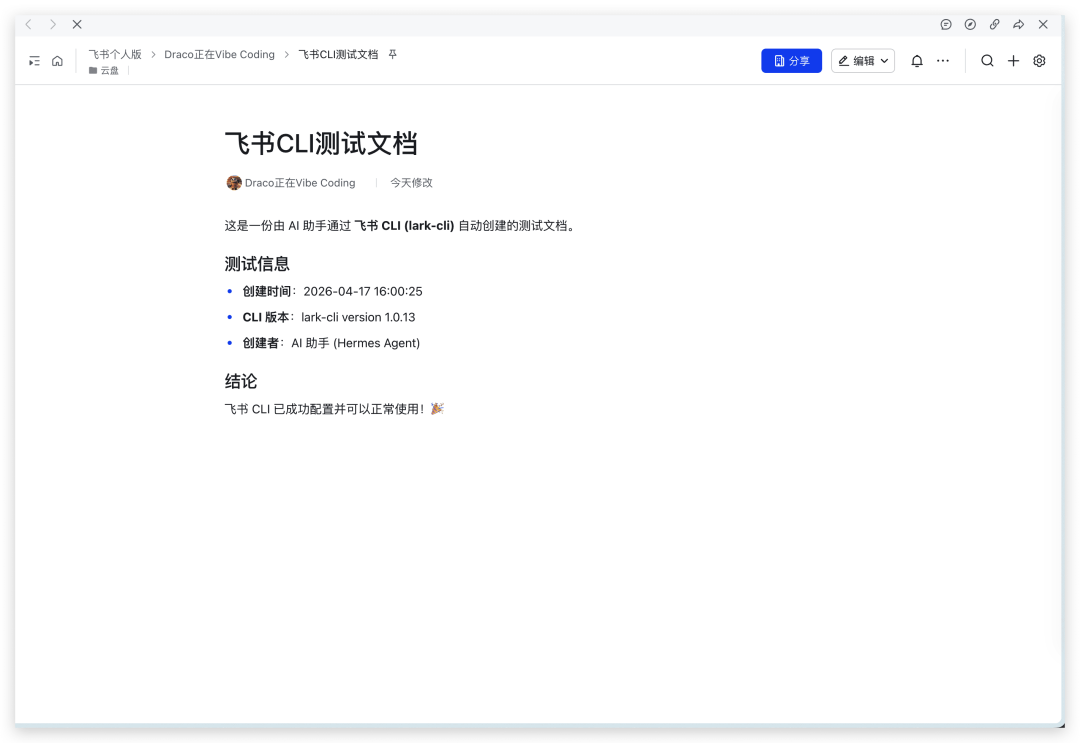Screen dimensions: 1080x743
Task: Click 今天修改 modification history
Action: (411, 182)
